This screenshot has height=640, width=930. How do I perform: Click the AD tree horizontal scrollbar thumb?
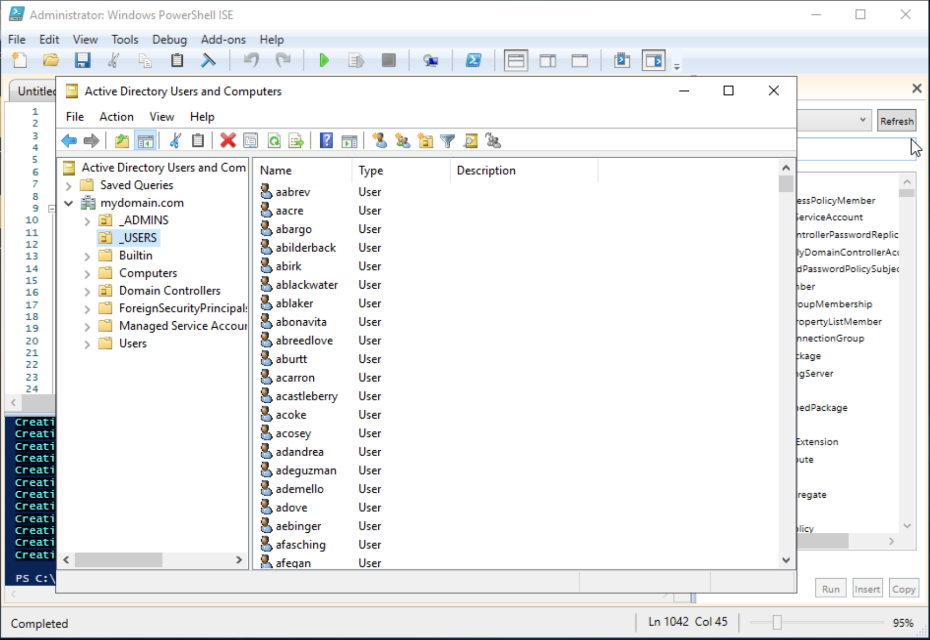pyautogui.click(x=118, y=560)
